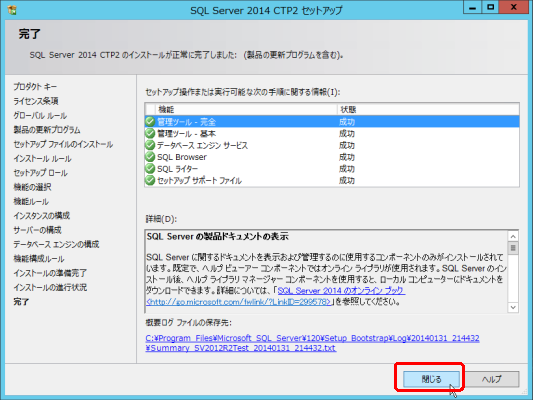Click the green check icon beside SQL ライター
Image resolution: width=533 pixels, height=400 pixels.
click(x=150, y=169)
